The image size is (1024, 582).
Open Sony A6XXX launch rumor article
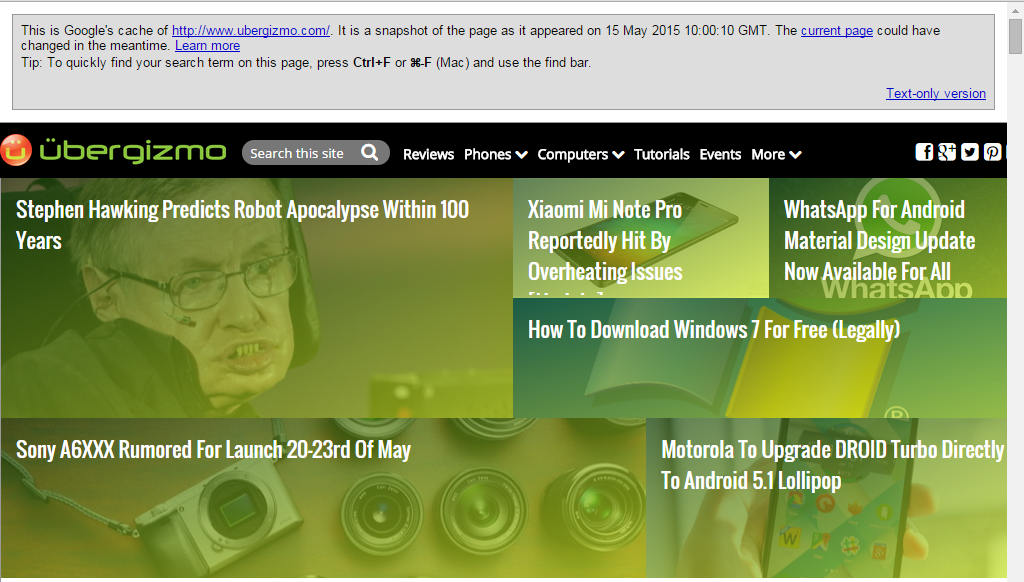click(214, 449)
